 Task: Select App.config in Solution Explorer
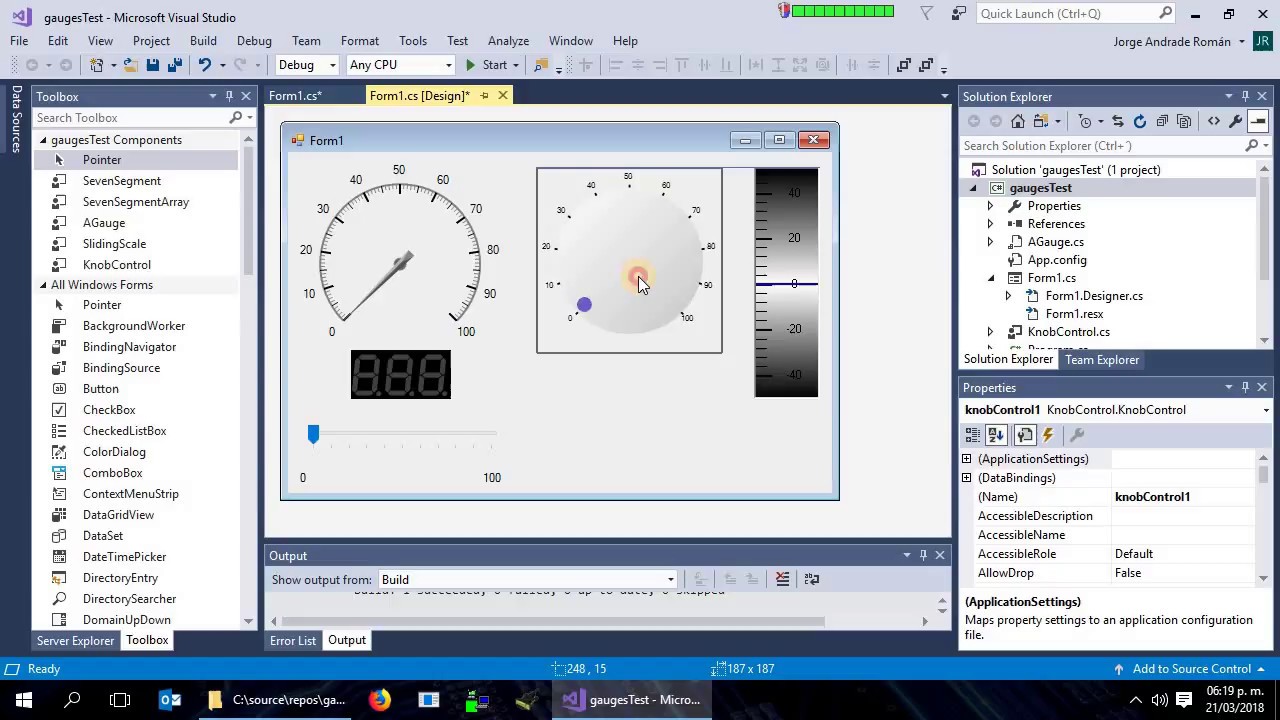coord(1057,260)
